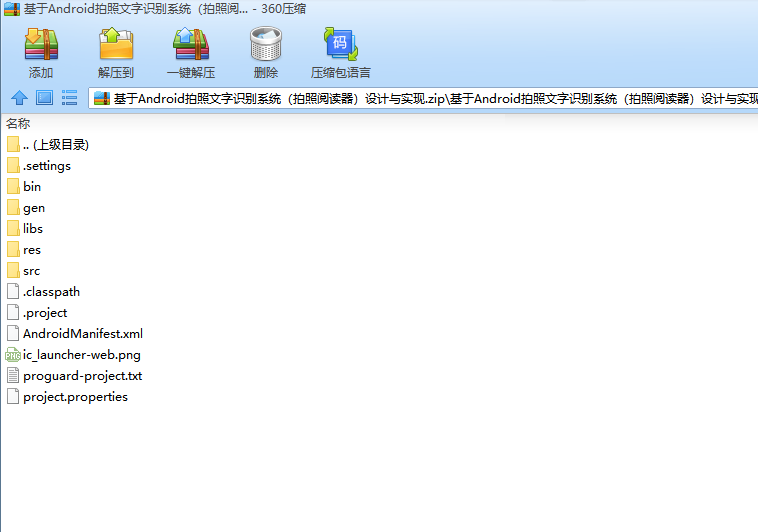Screen dimensions: 758x532
Task: Select the '.. (上级目录)' row text
Action: pos(56,145)
